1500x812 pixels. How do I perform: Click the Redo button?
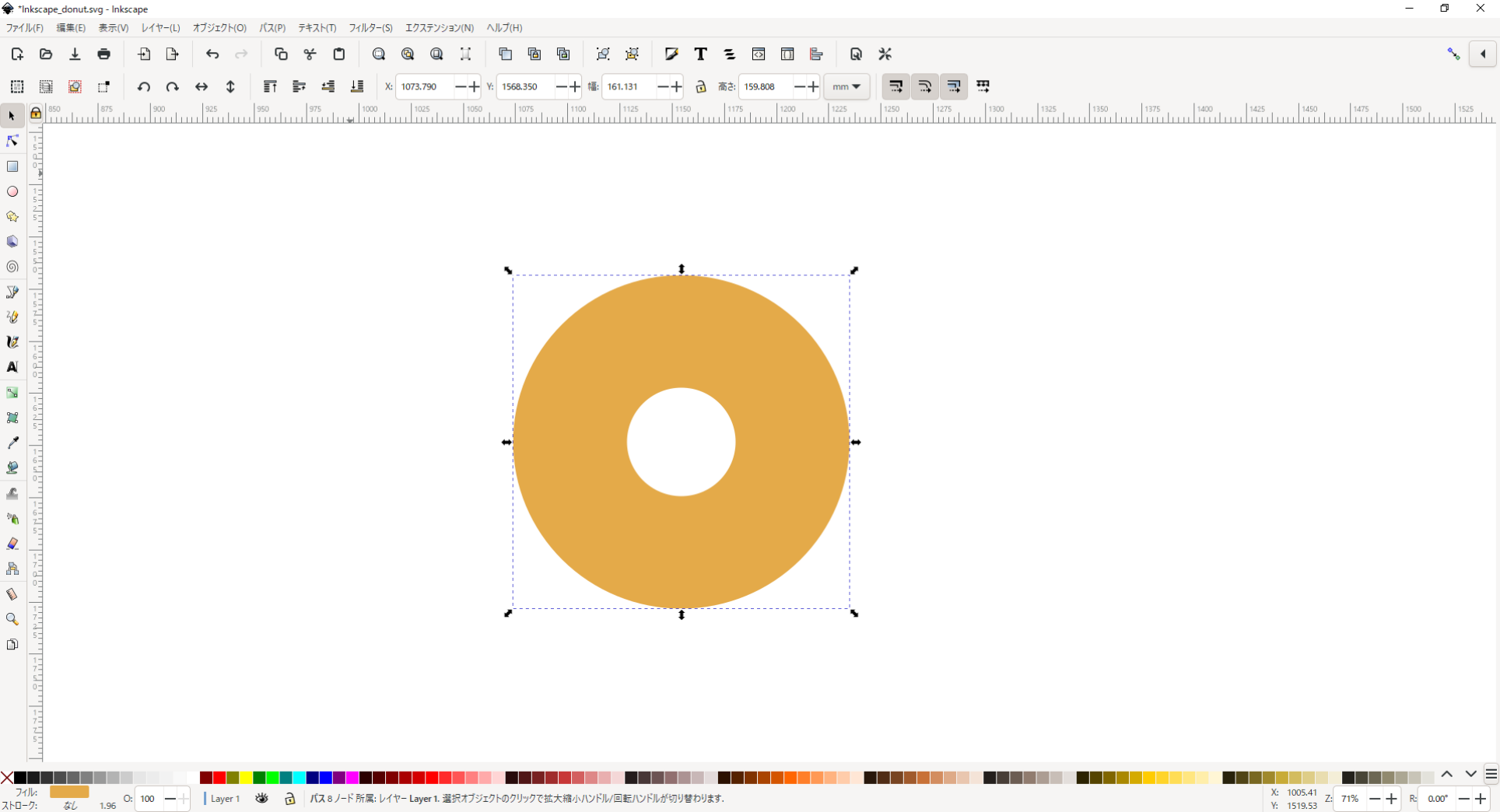tap(241, 54)
